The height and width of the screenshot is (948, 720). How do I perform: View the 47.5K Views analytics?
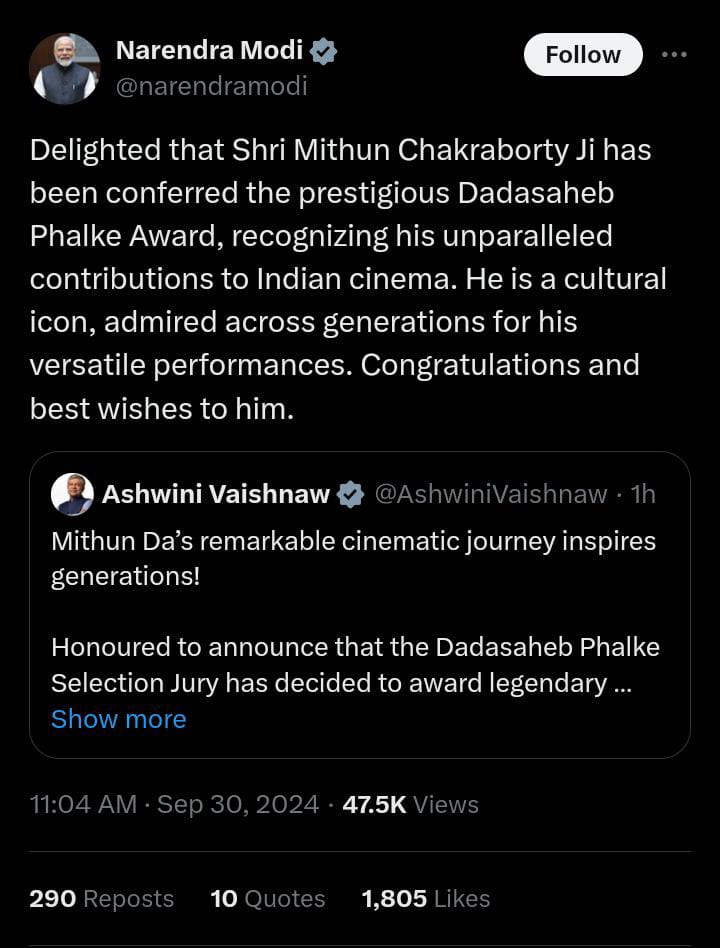(x=410, y=804)
